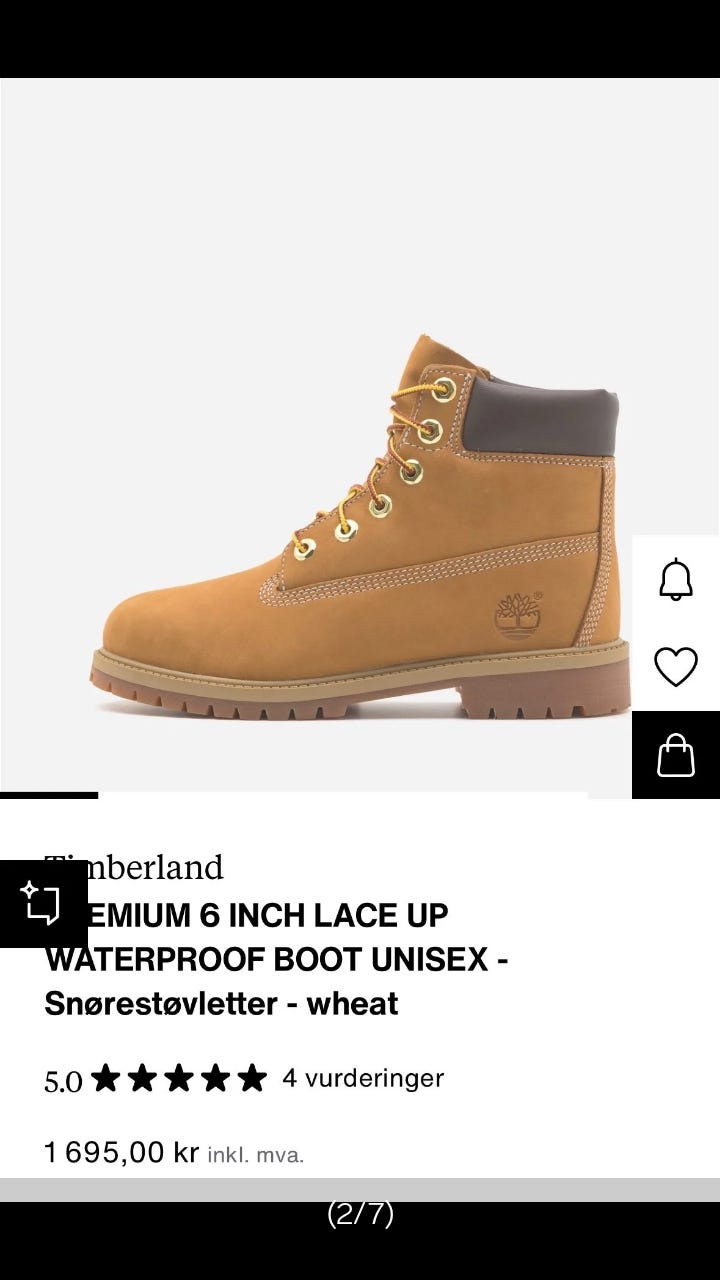This screenshot has height=1280, width=720.
Task: Open the sparkle similar-items icon on left
Action: [x=43, y=904]
